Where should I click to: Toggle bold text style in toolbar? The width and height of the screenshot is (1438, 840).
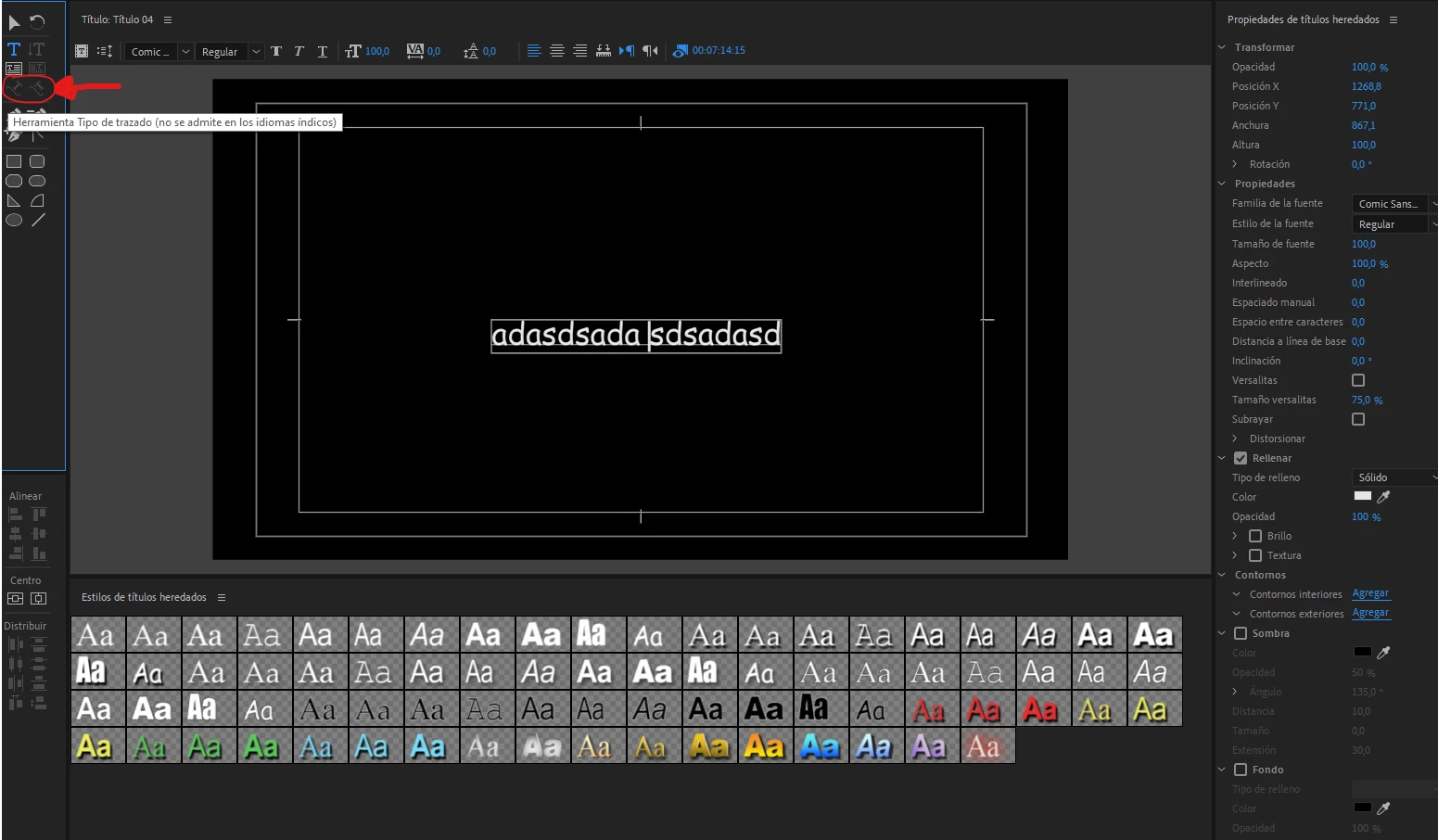point(276,51)
